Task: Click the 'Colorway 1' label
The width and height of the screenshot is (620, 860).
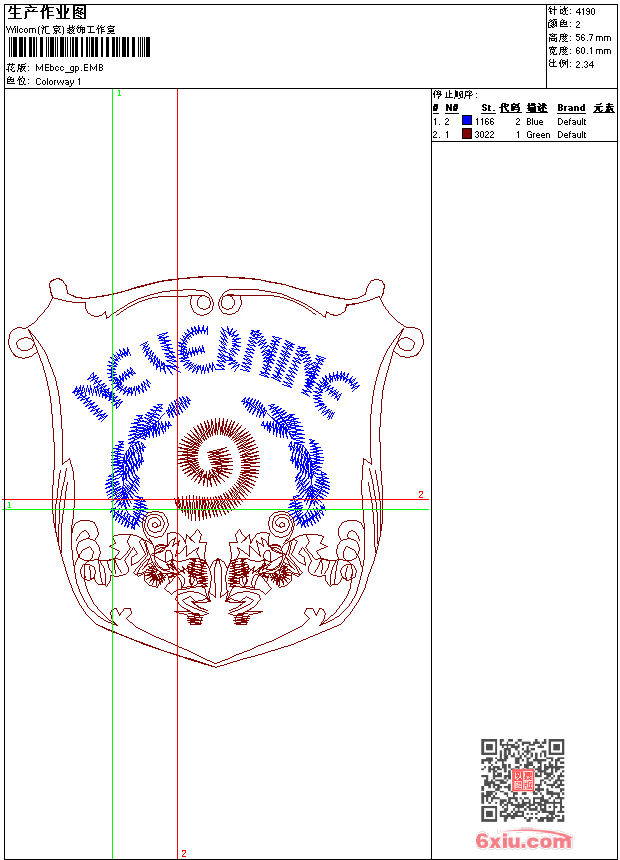Action: pyautogui.click(x=58, y=82)
